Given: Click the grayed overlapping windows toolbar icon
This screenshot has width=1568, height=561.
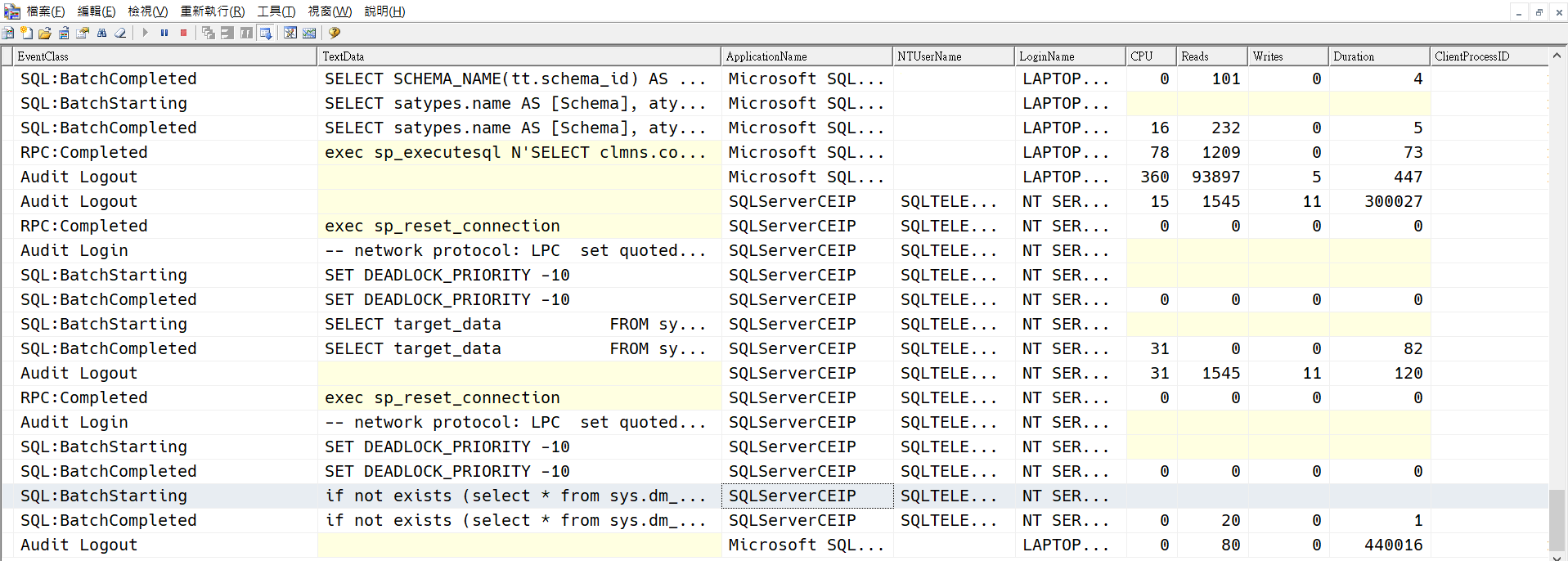Looking at the screenshot, I should pos(209,33).
